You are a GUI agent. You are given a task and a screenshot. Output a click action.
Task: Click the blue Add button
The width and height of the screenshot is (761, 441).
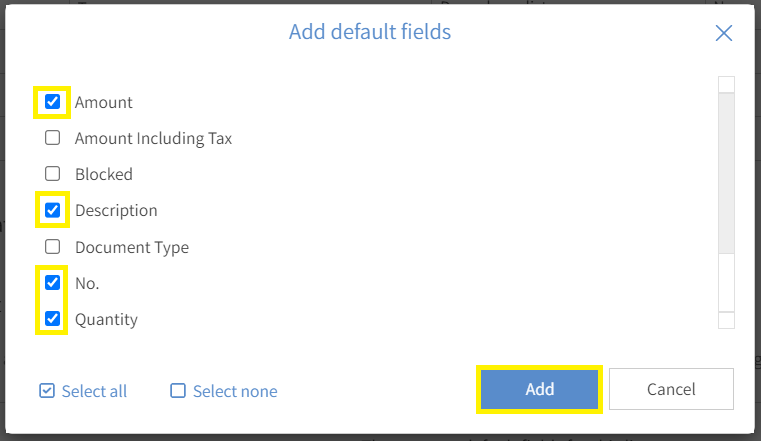tap(540, 389)
